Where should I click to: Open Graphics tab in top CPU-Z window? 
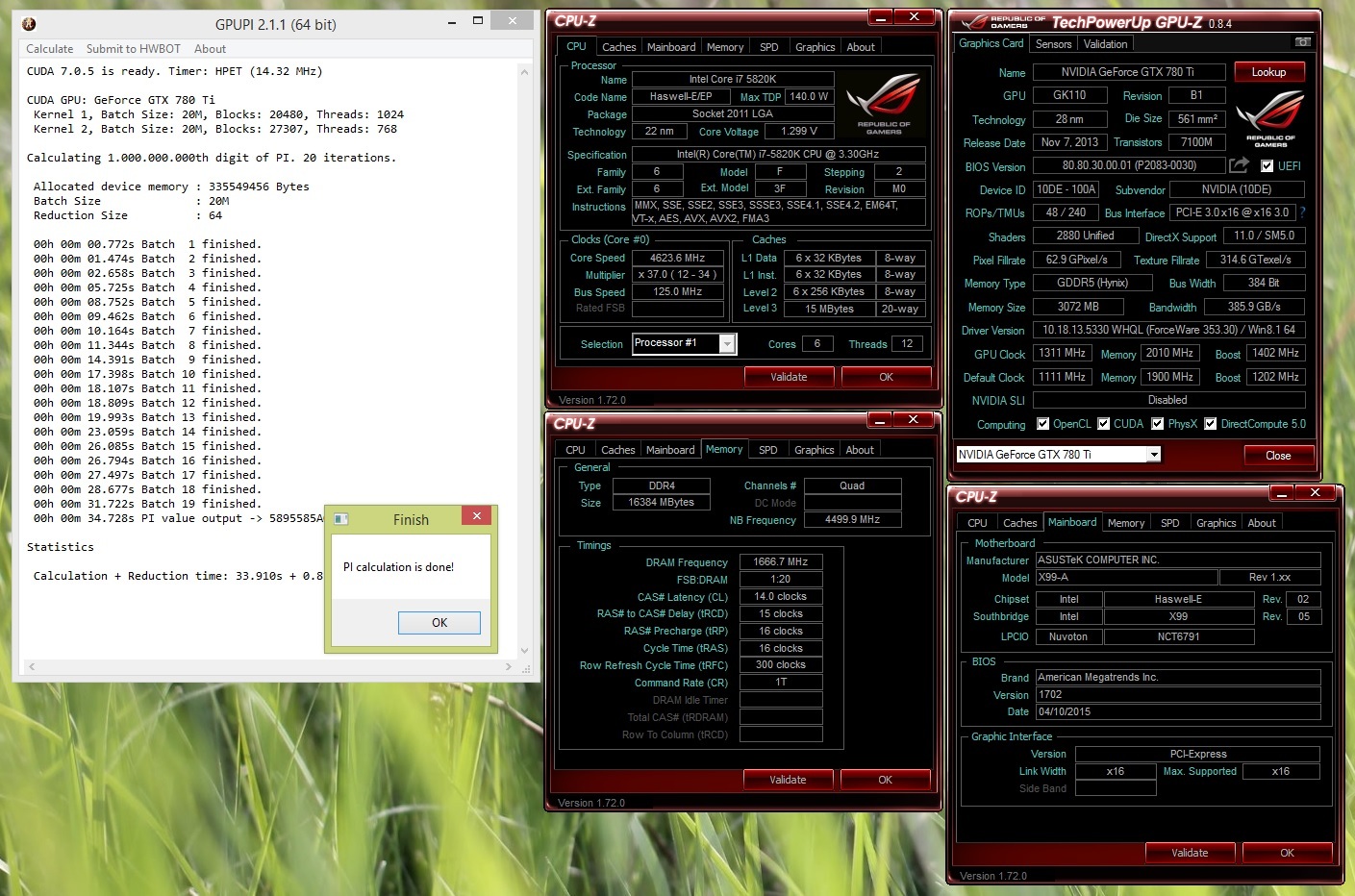(815, 47)
